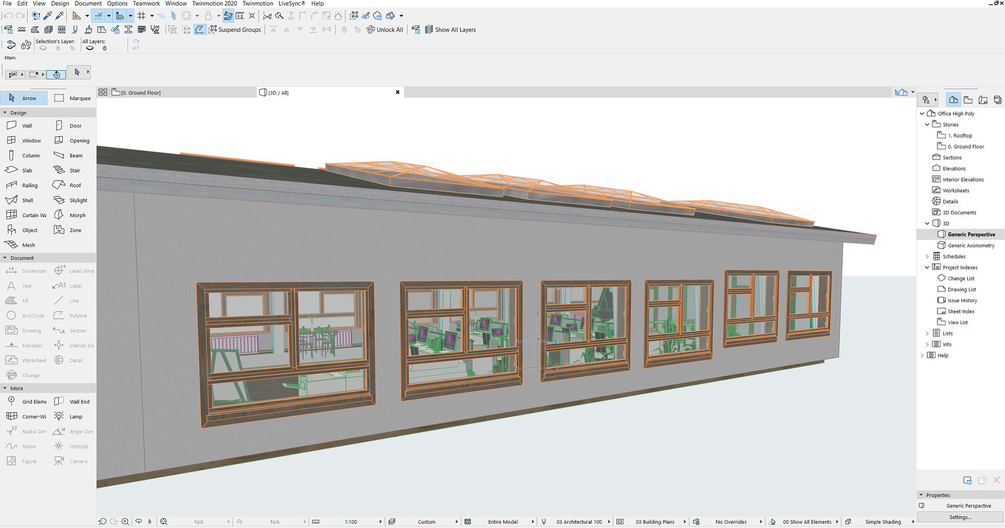The image size is (1005, 528).
Task: Click the Pick Up Parameters eyedropper icon
Action: click(47, 15)
